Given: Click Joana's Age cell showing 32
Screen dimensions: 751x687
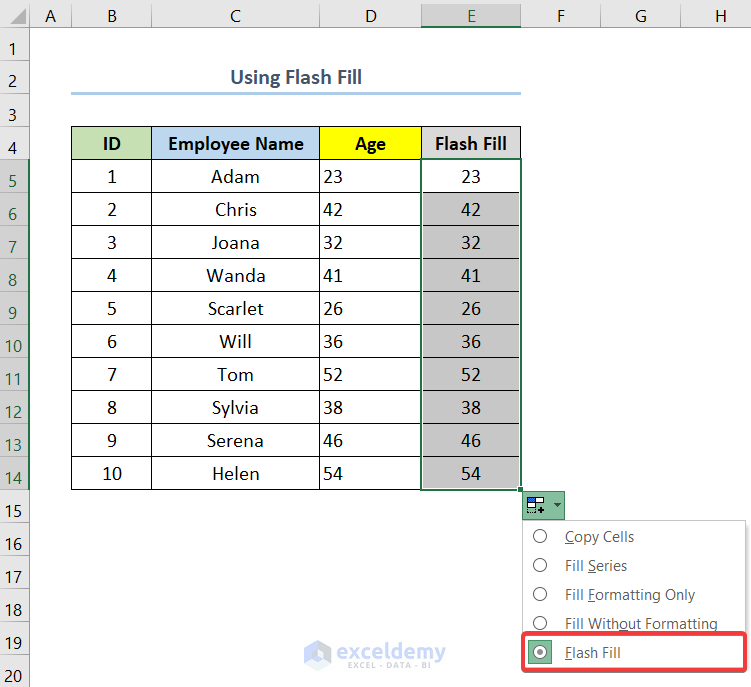Looking at the screenshot, I should pos(370,242).
